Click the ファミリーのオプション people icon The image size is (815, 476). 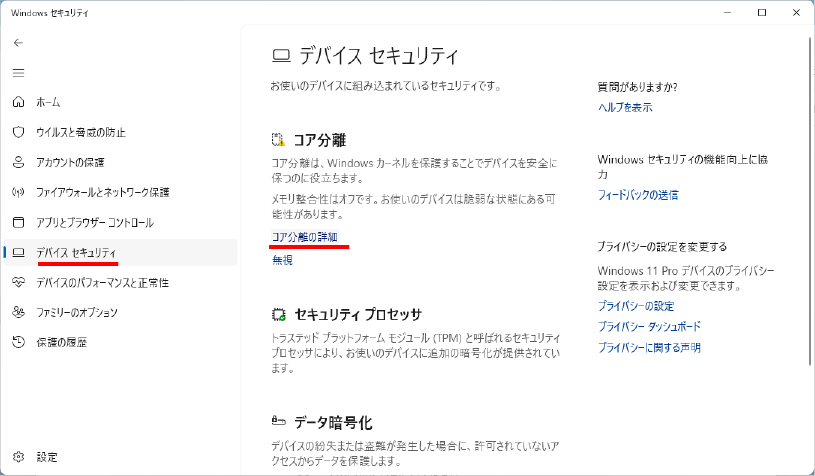tap(19, 312)
